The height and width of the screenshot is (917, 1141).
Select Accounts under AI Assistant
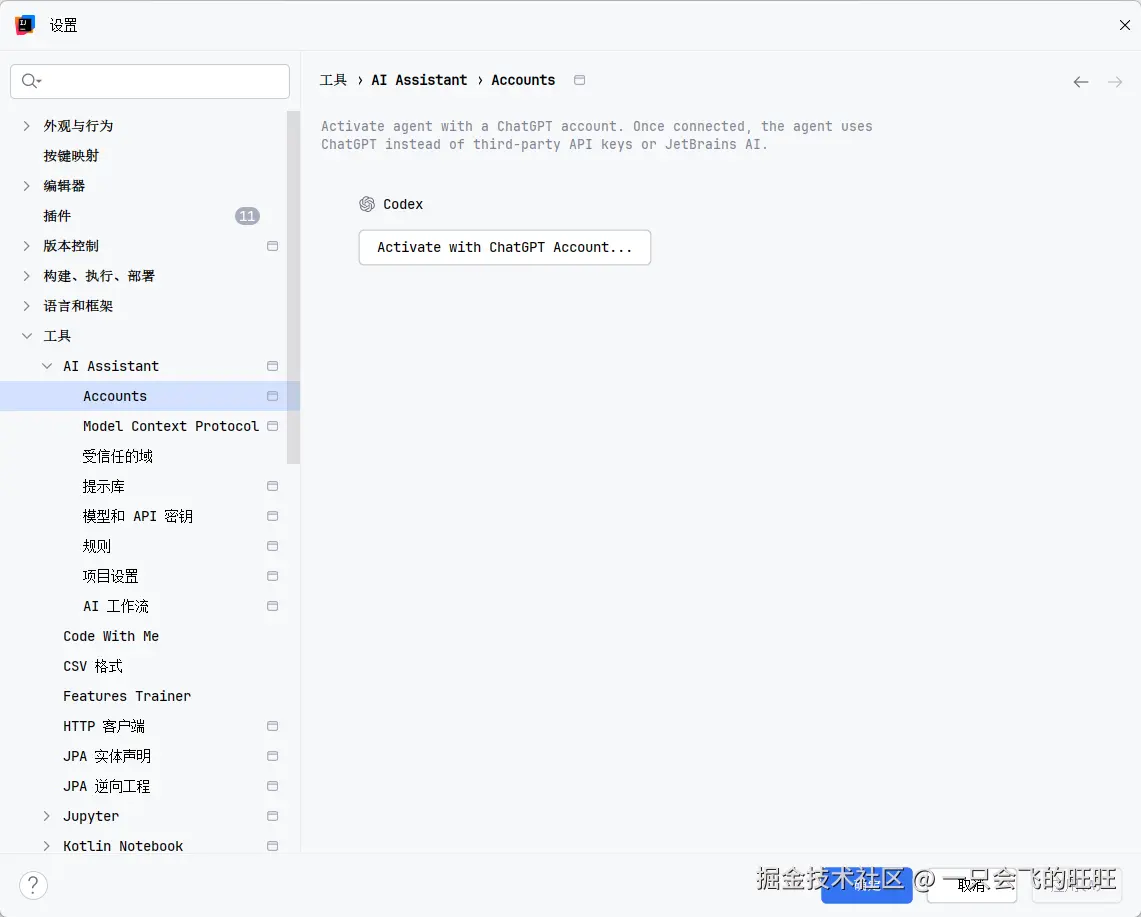(115, 396)
